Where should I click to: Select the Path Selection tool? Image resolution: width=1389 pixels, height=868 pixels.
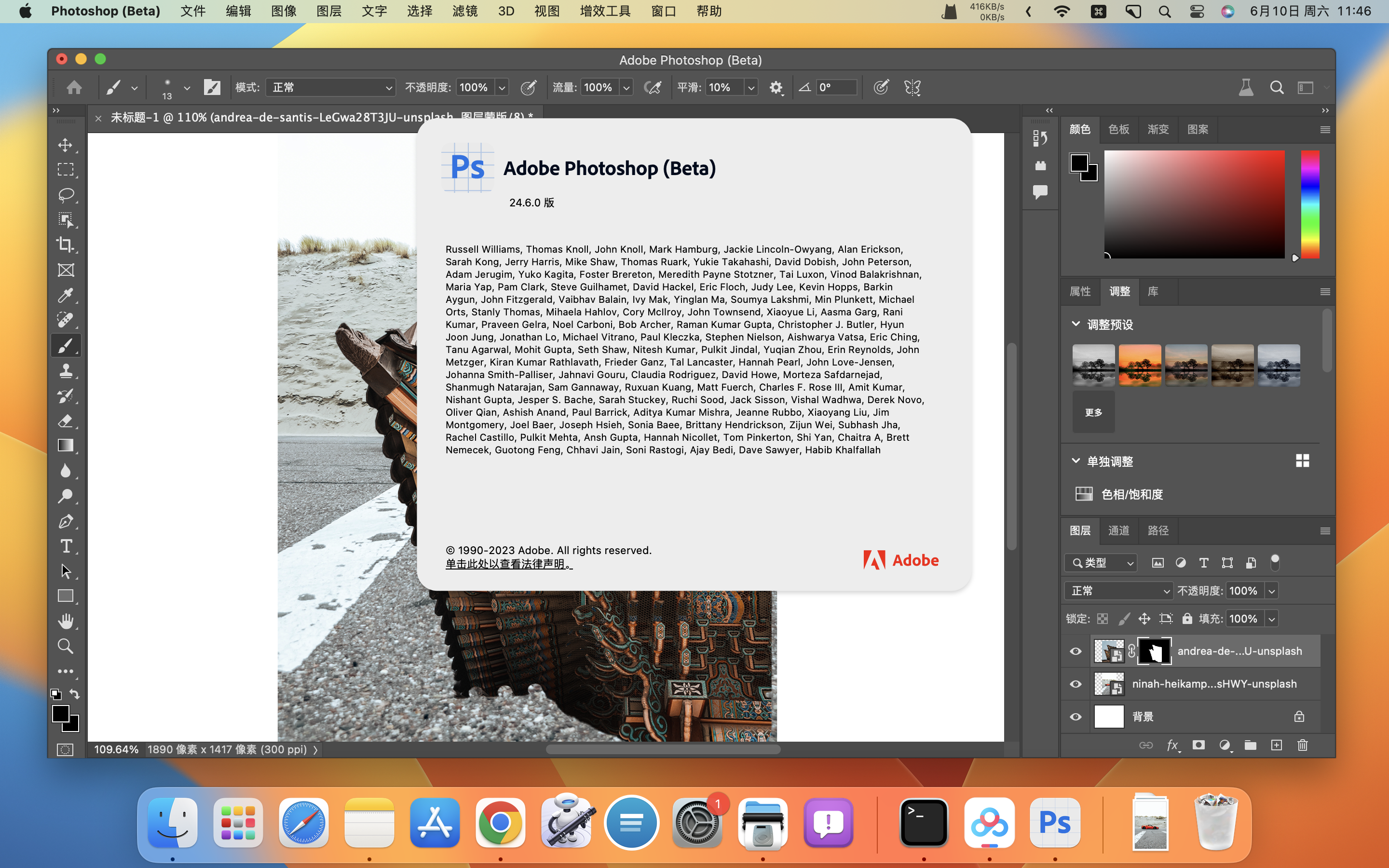point(66,571)
